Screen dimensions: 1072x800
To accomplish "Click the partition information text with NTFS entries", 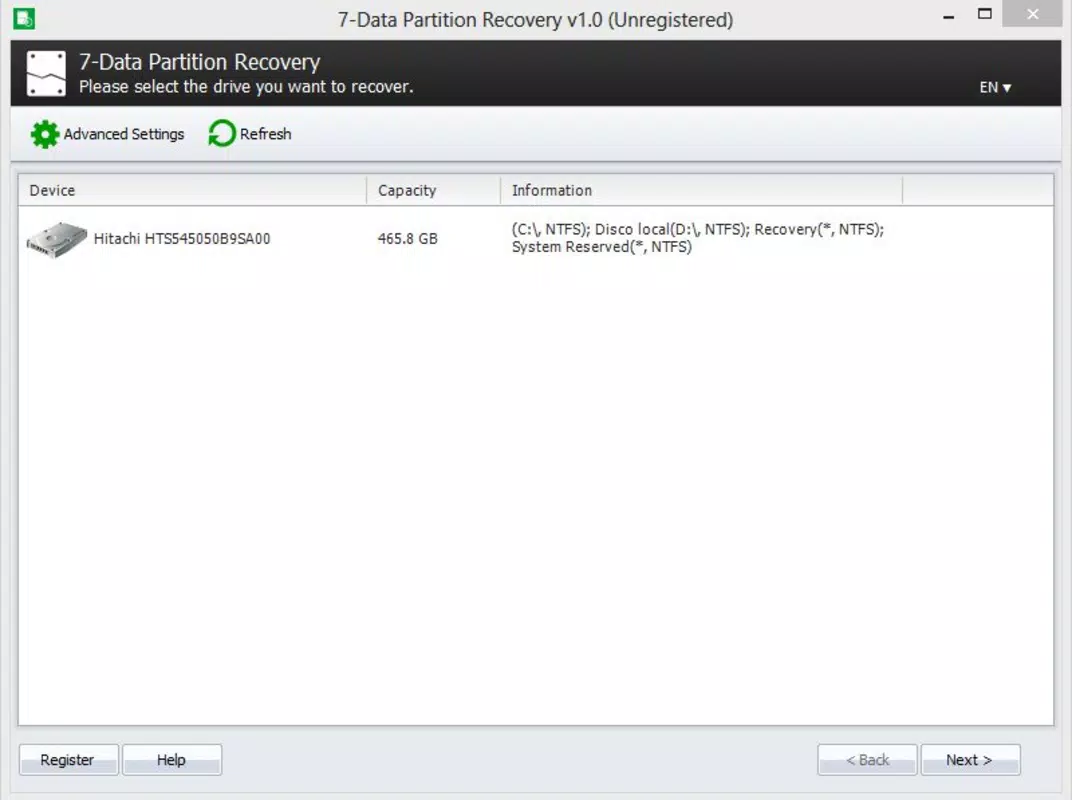I will click(x=697, y=238).
